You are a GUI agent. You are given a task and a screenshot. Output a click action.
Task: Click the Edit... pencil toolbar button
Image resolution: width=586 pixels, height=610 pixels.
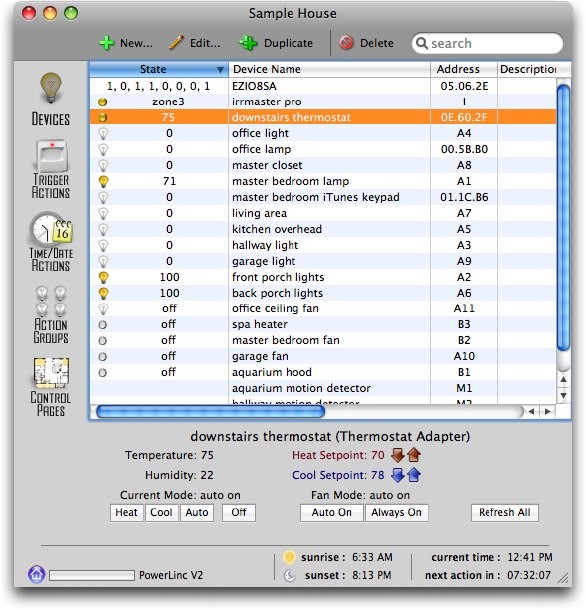pos(195,43)
